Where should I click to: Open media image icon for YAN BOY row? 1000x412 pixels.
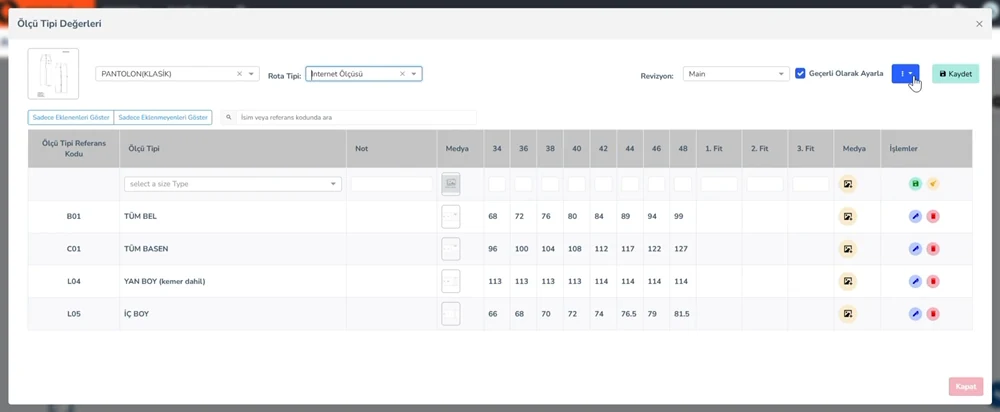(x=848, y=281)
